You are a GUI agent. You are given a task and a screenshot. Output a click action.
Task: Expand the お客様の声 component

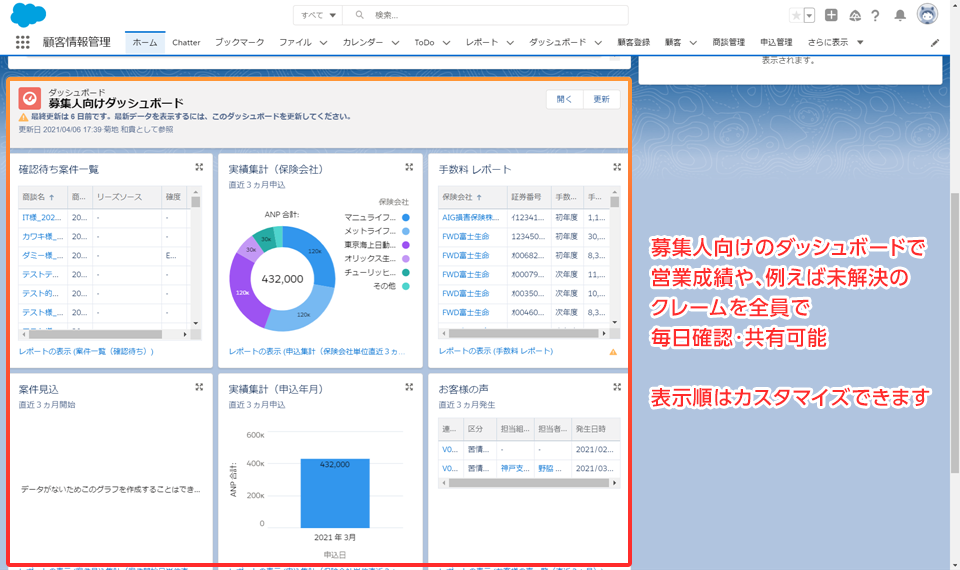617,387
